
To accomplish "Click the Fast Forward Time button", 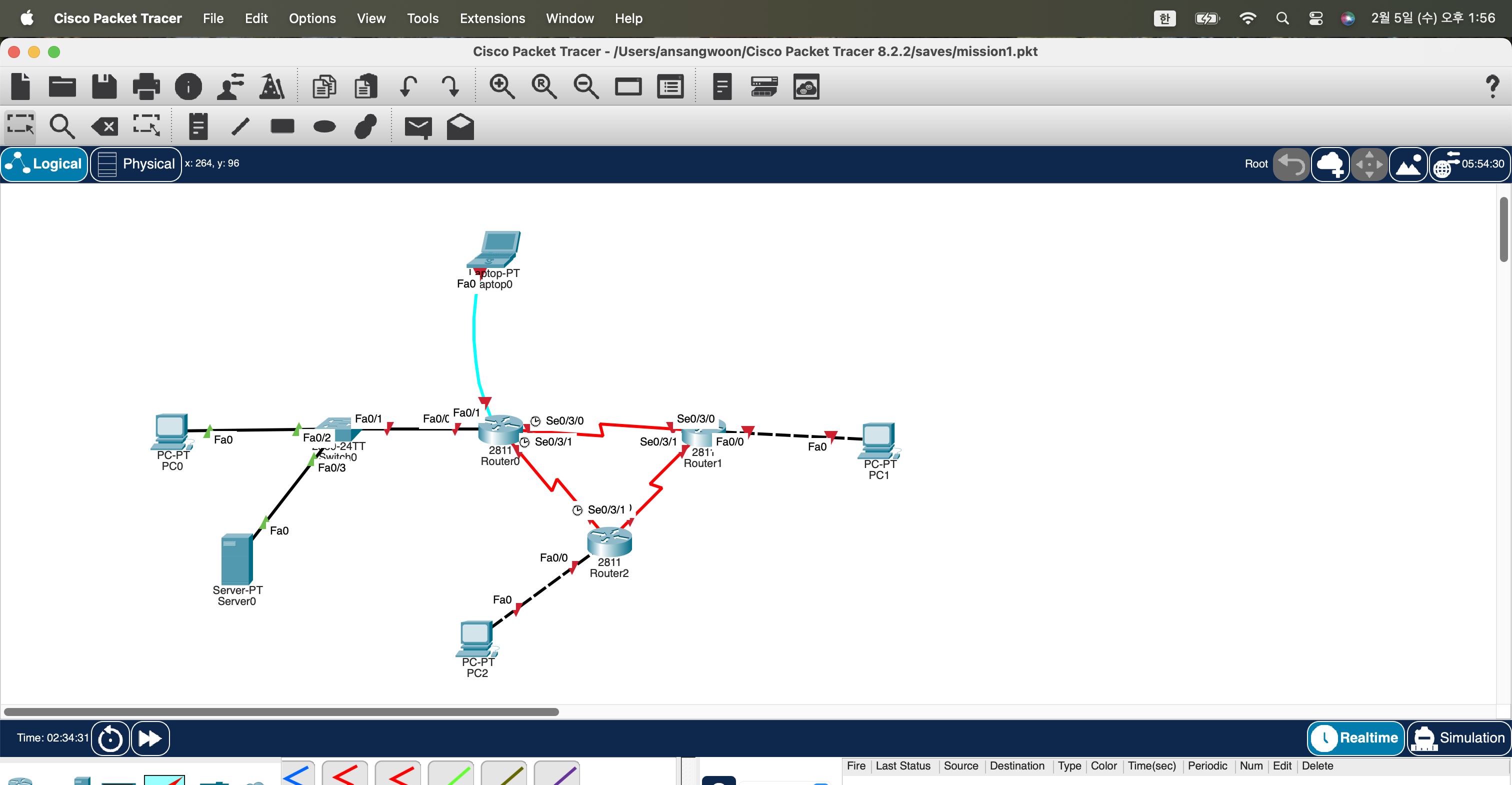I will click(150, 737).
